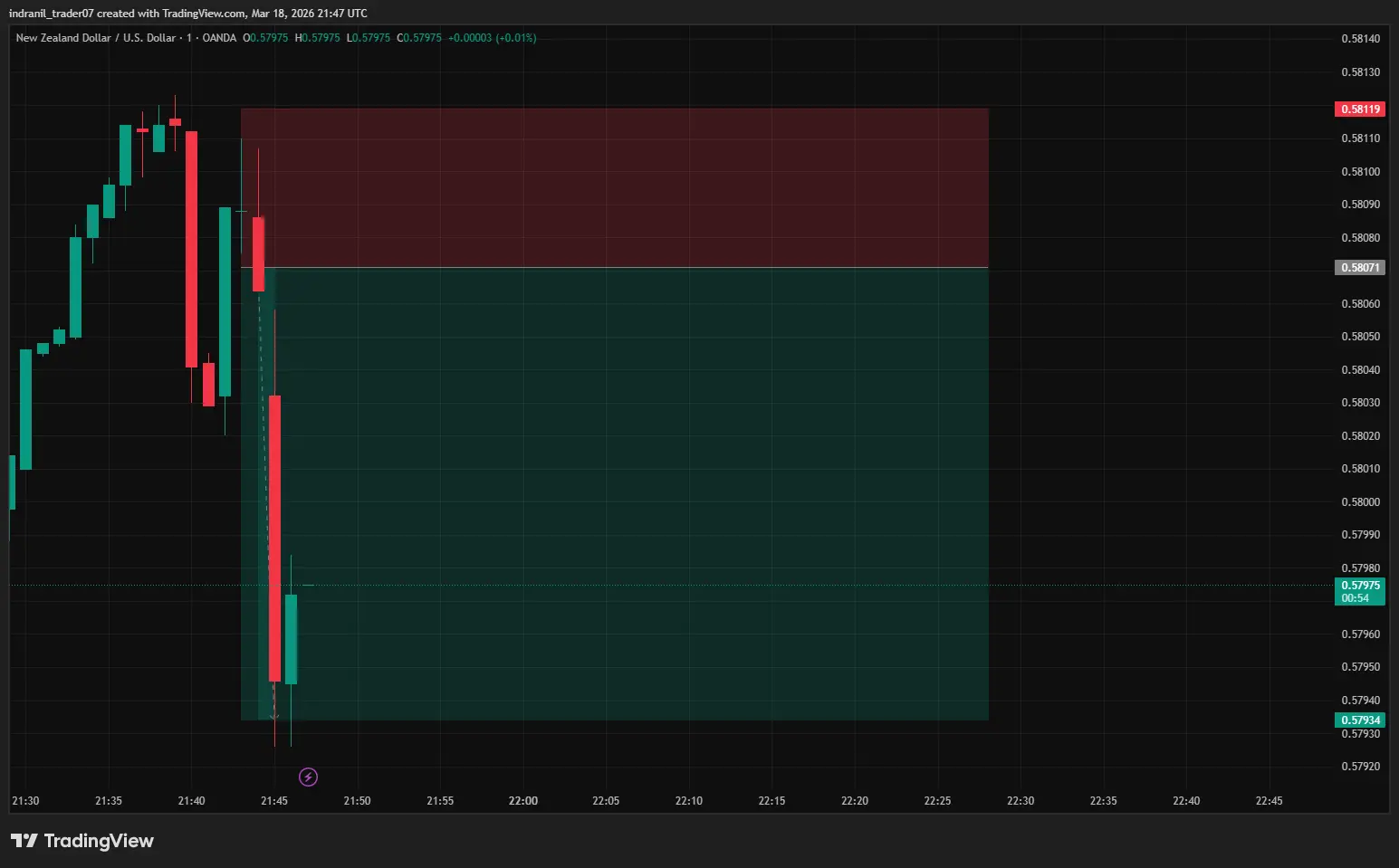Click the 0.58060 price axis label
This screenshot has width=1399, height=868.
pyautogui.click(x=1360, y=304)
